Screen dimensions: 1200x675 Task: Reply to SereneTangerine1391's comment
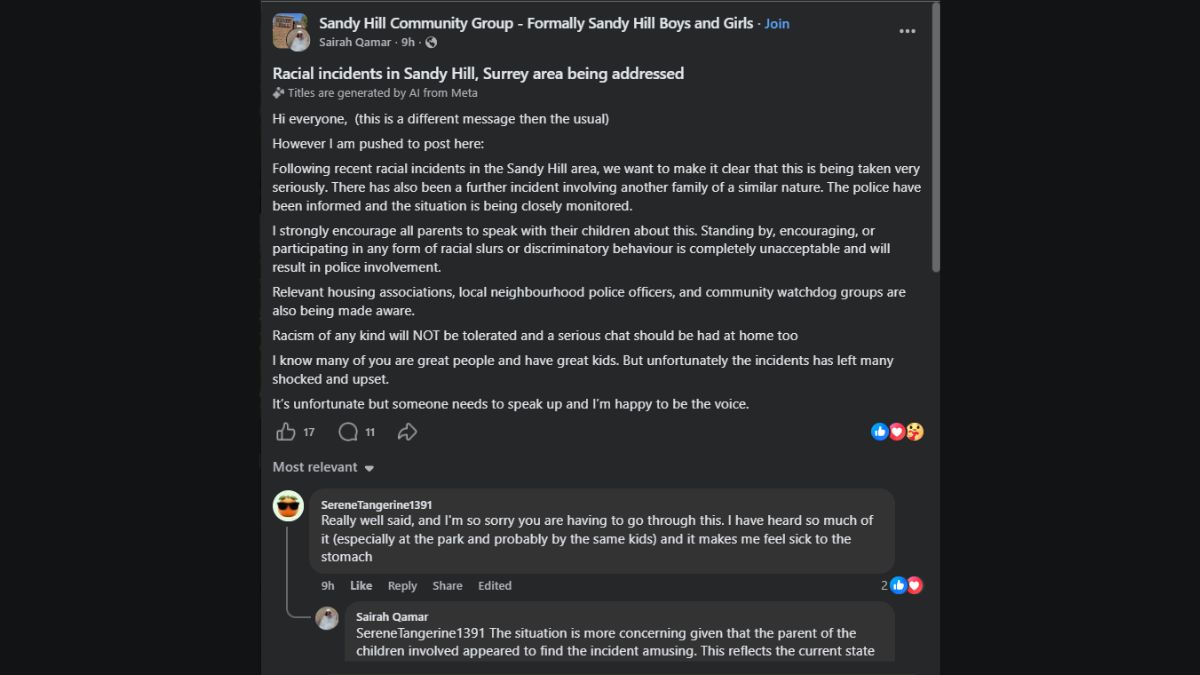click(x=402, y=586)
